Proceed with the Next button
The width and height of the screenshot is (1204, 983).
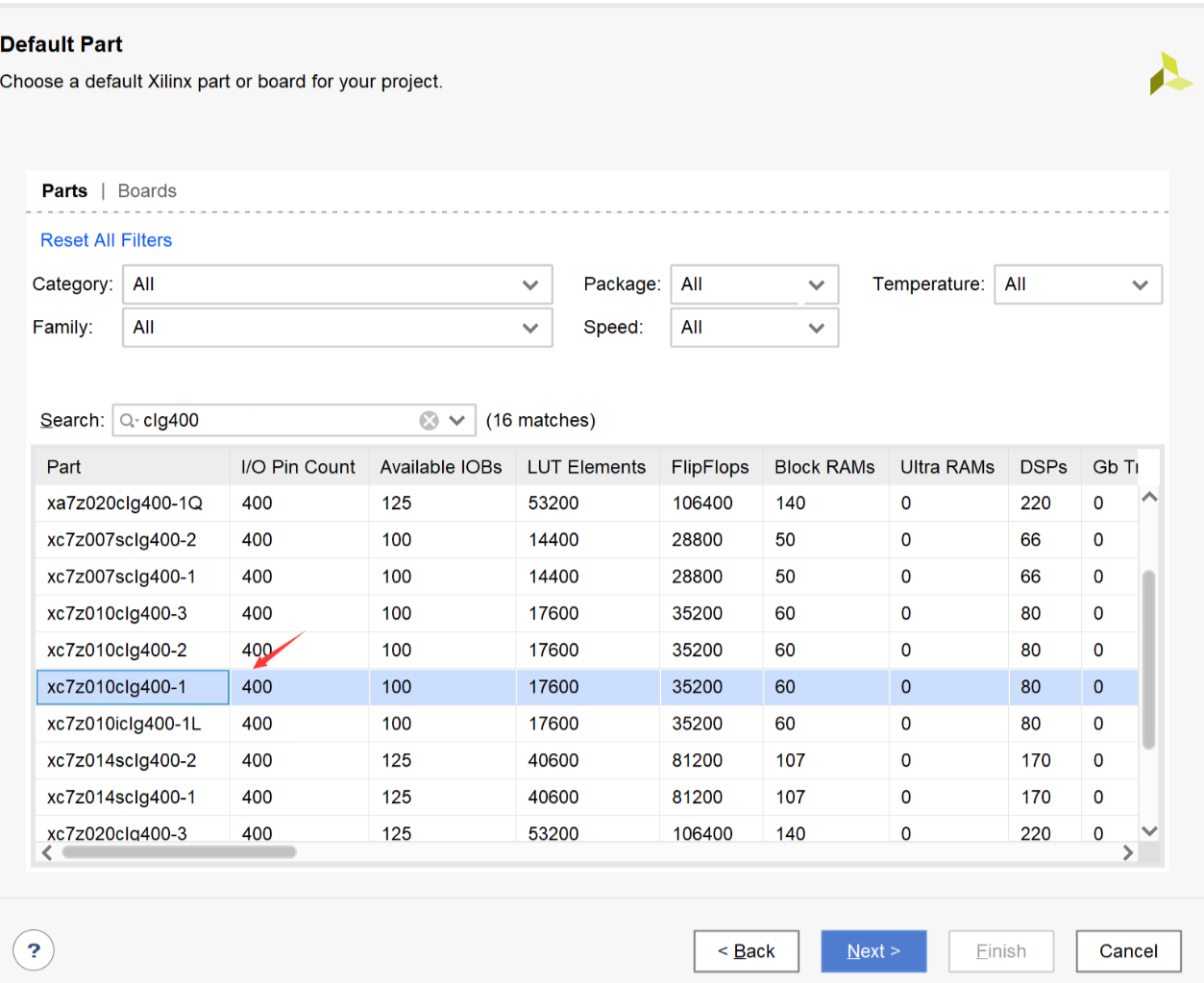873,951
